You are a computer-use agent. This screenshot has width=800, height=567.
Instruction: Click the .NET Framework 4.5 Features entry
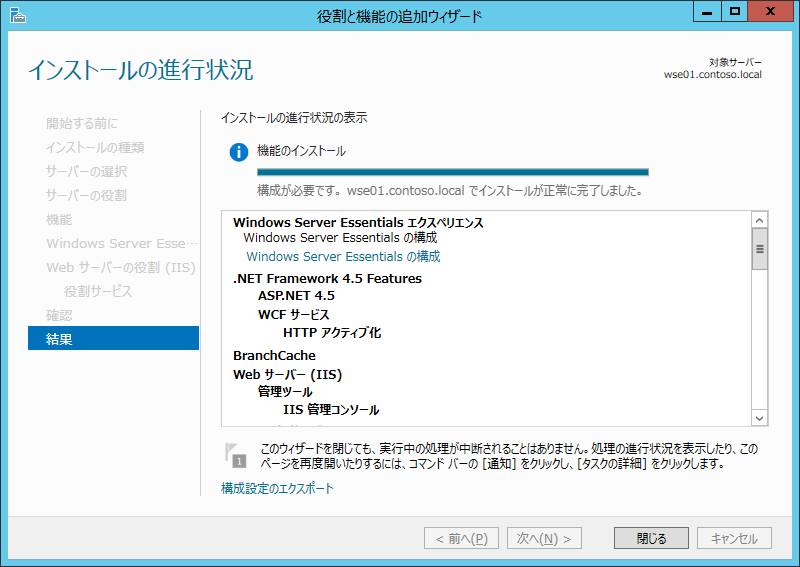(327, 279)
